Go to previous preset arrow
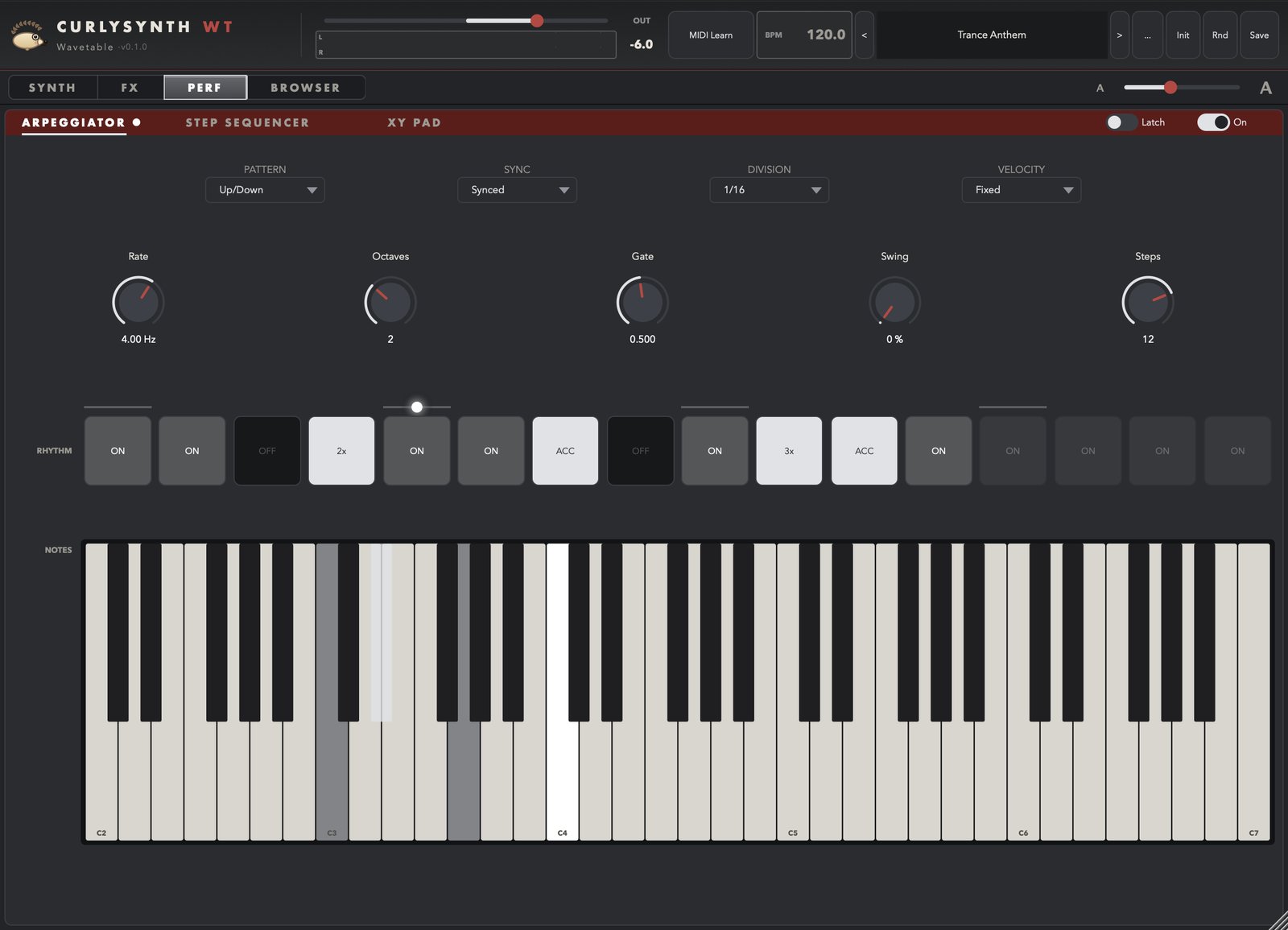The height and width of the screenshot is (930, 1288). (864, 35)
